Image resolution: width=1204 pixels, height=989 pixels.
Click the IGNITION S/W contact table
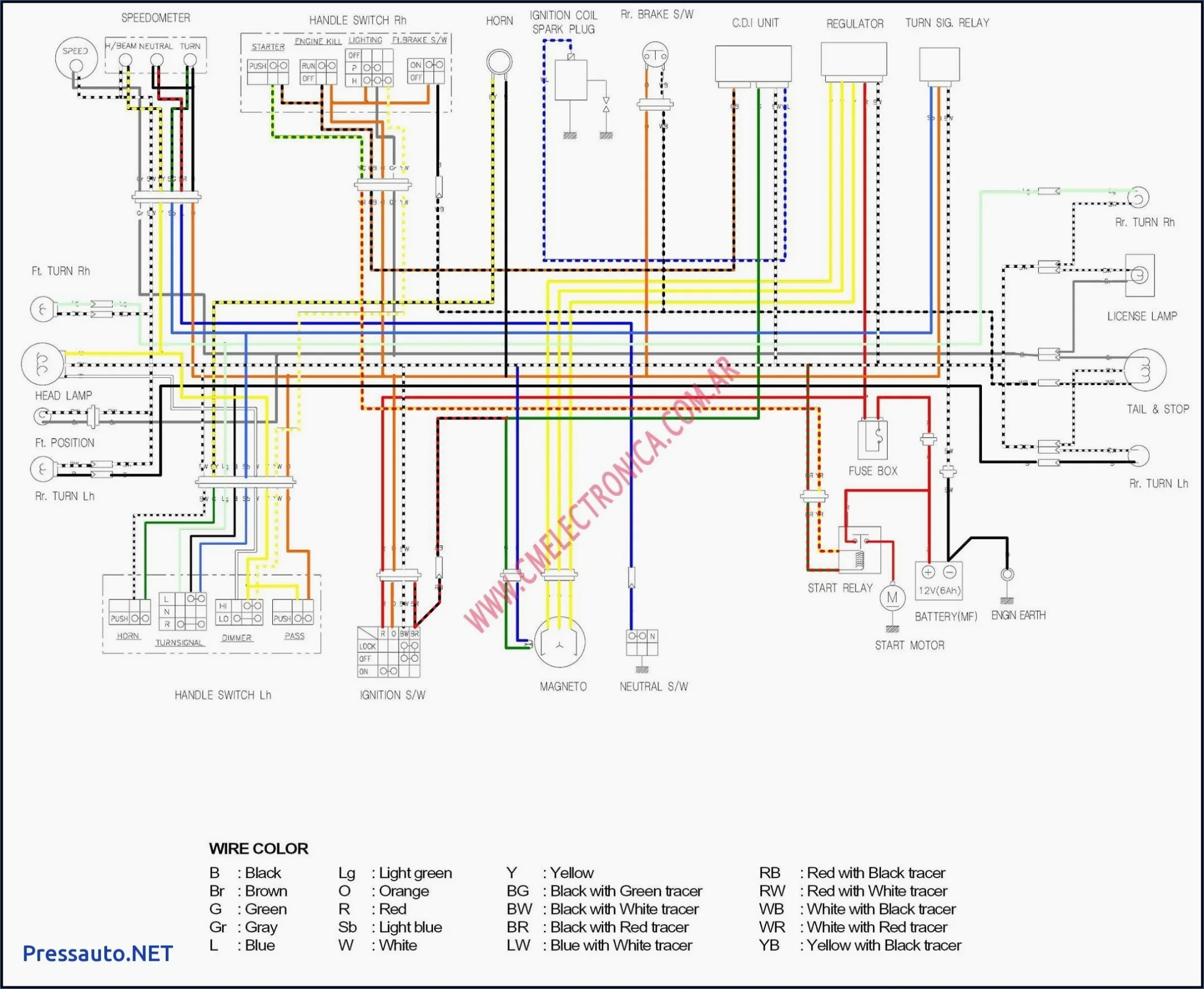click(x=388, y=652)
